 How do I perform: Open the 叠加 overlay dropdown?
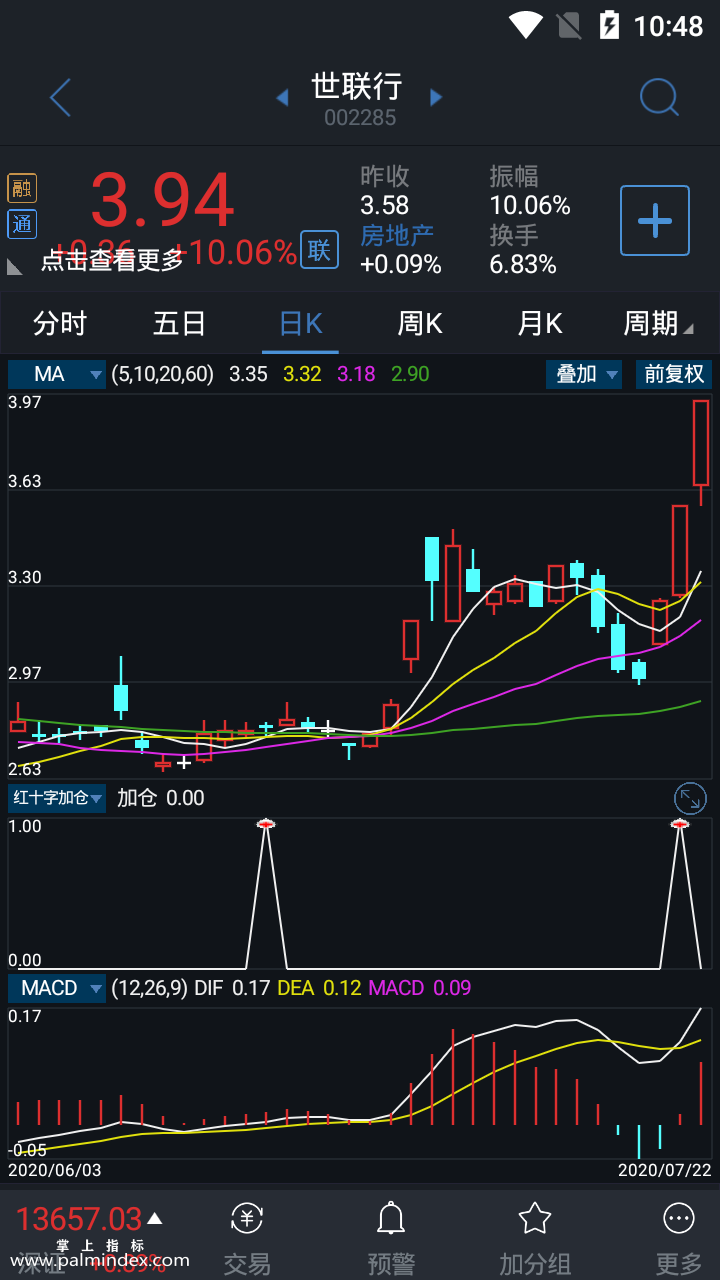tap(584, 374)
